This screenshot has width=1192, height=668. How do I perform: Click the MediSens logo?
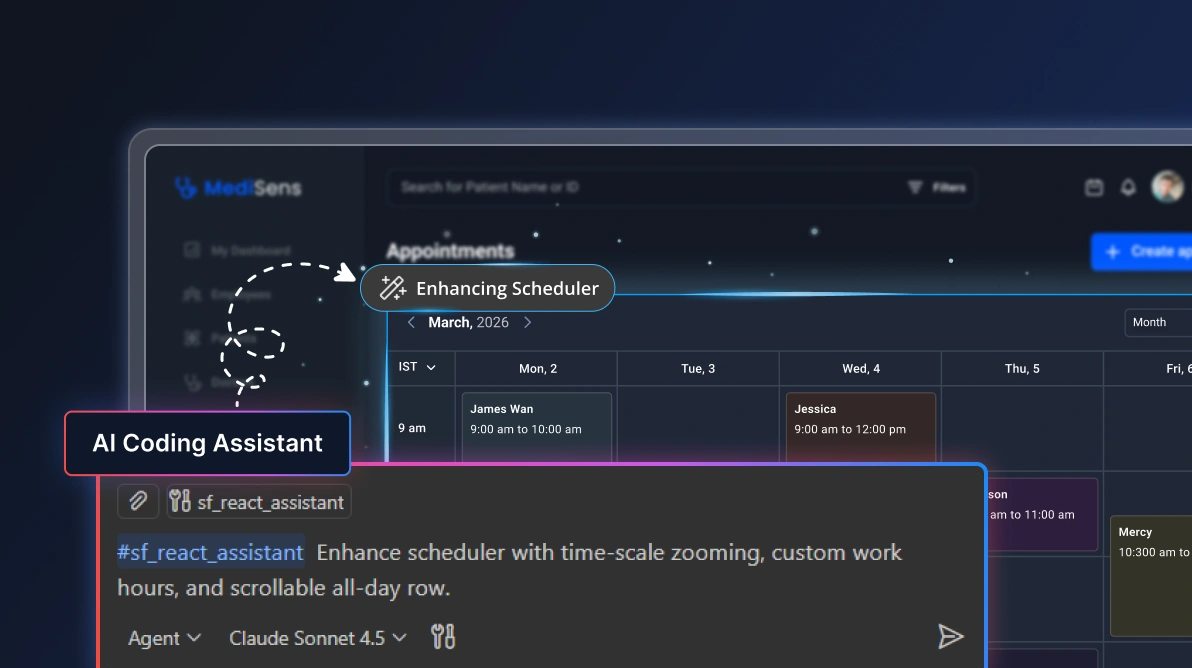tap(238, 187)
